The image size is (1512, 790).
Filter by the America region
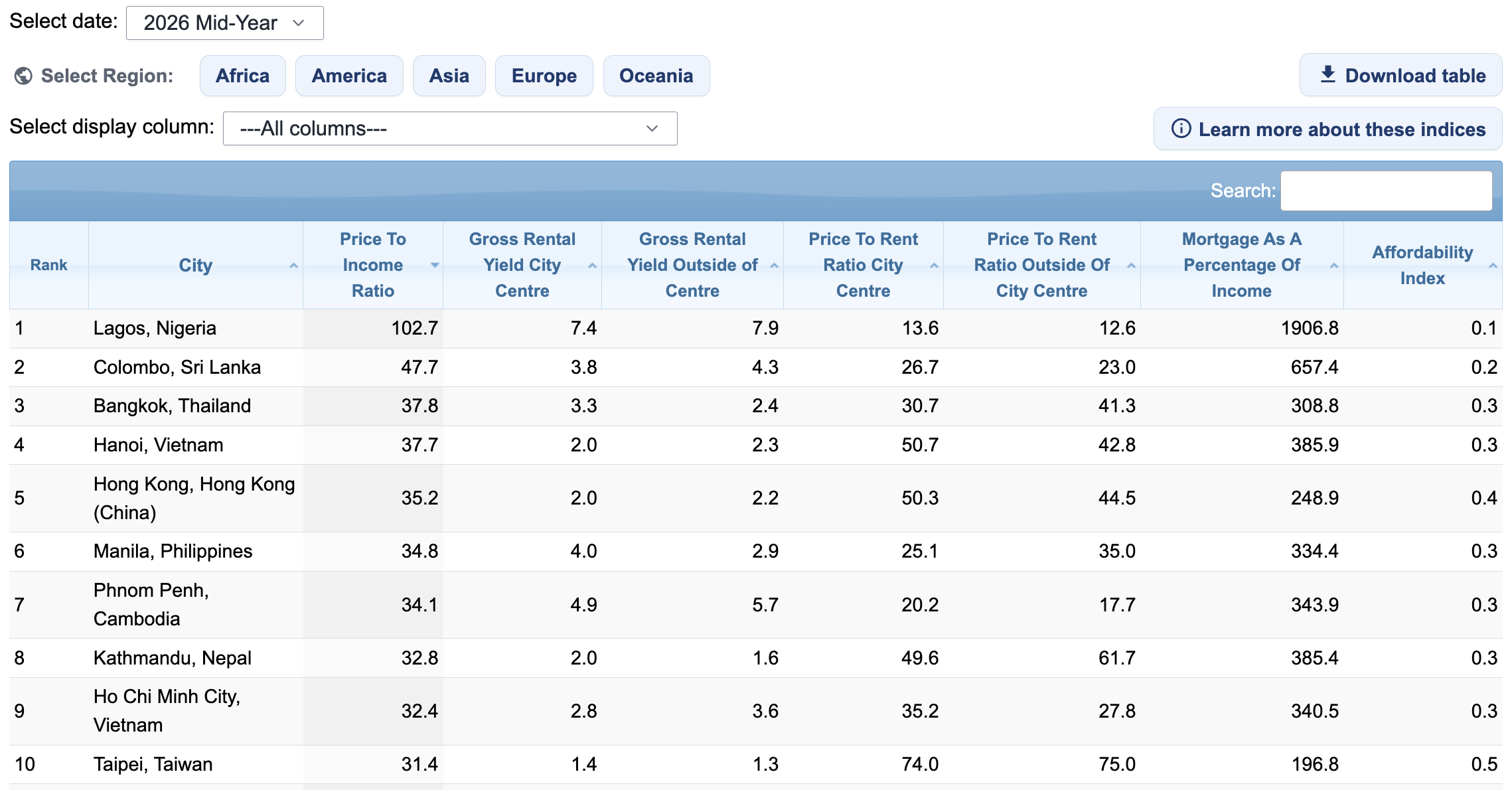point(349,76)
